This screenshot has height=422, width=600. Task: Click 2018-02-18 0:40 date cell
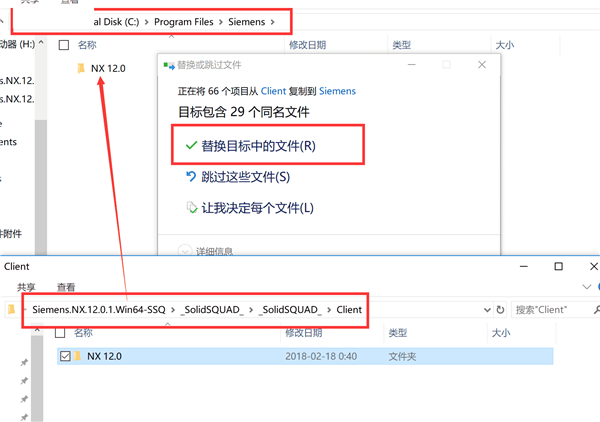coord(321,357)
